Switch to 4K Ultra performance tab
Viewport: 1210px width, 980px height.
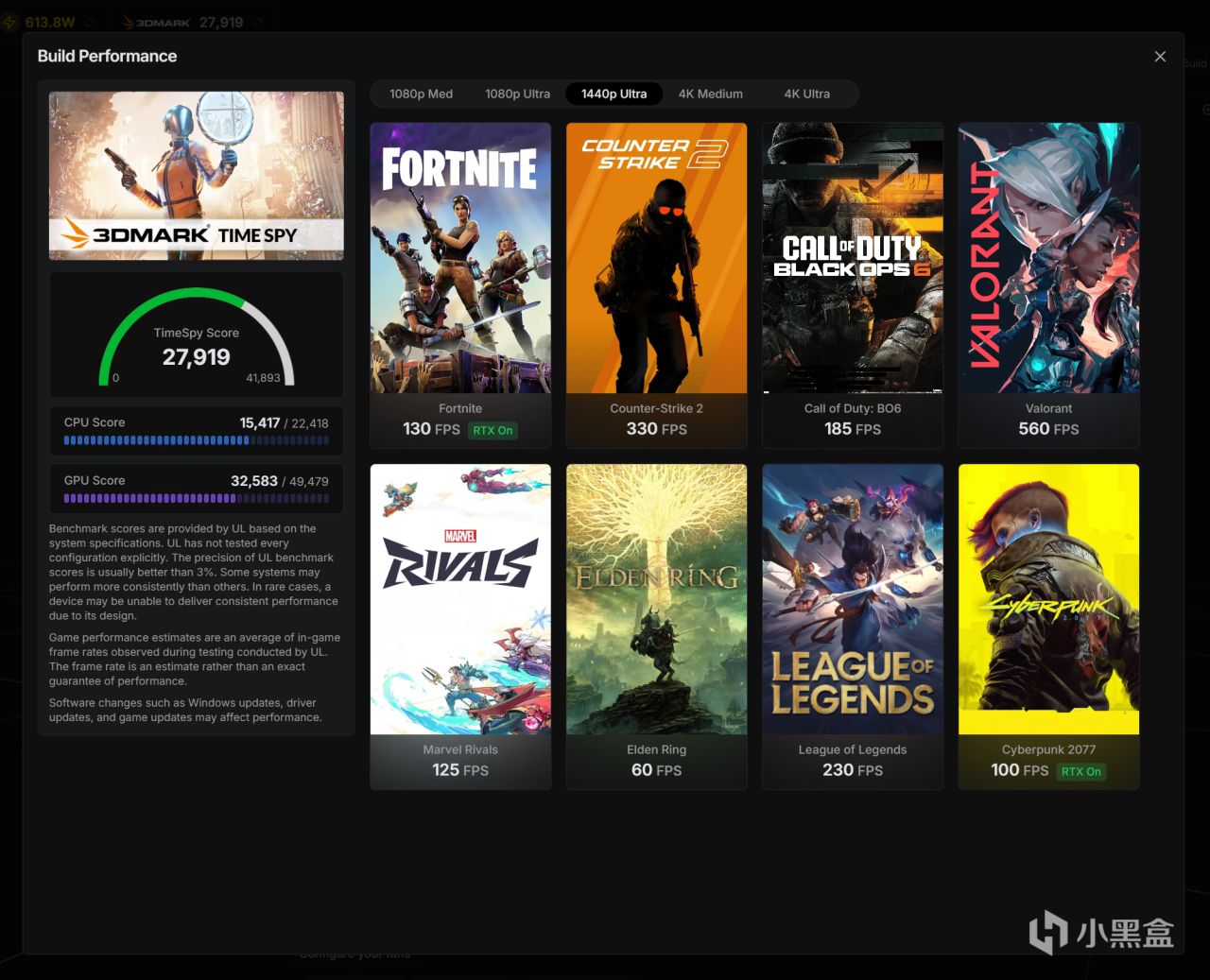tap(806, 94)
